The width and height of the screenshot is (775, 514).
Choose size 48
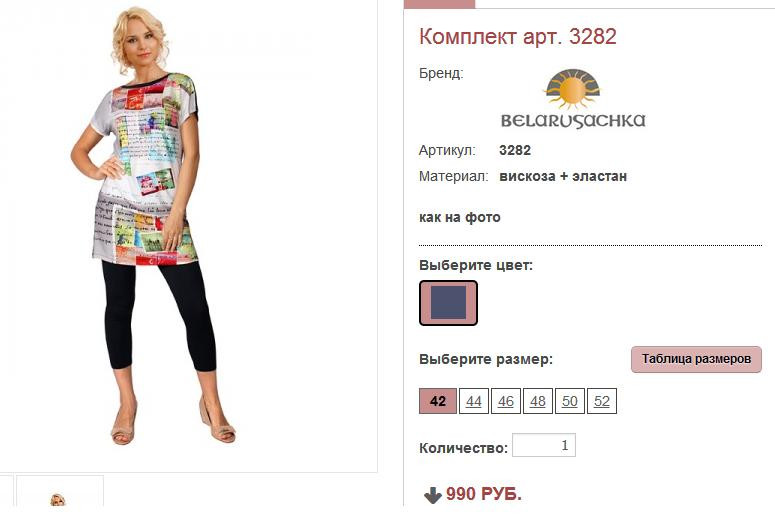tap(538, 401)
